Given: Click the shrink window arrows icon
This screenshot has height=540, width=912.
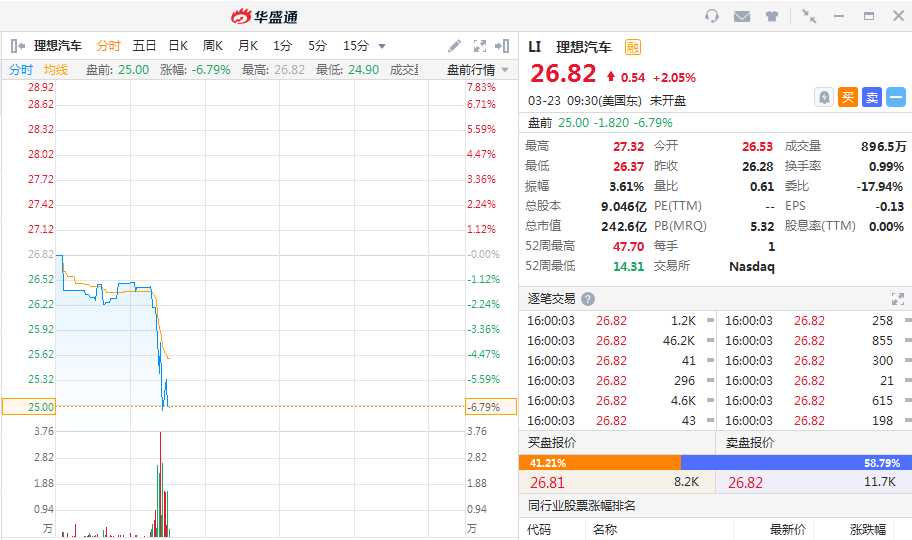Looking at the screenshot, I should [x=808, y=16].
